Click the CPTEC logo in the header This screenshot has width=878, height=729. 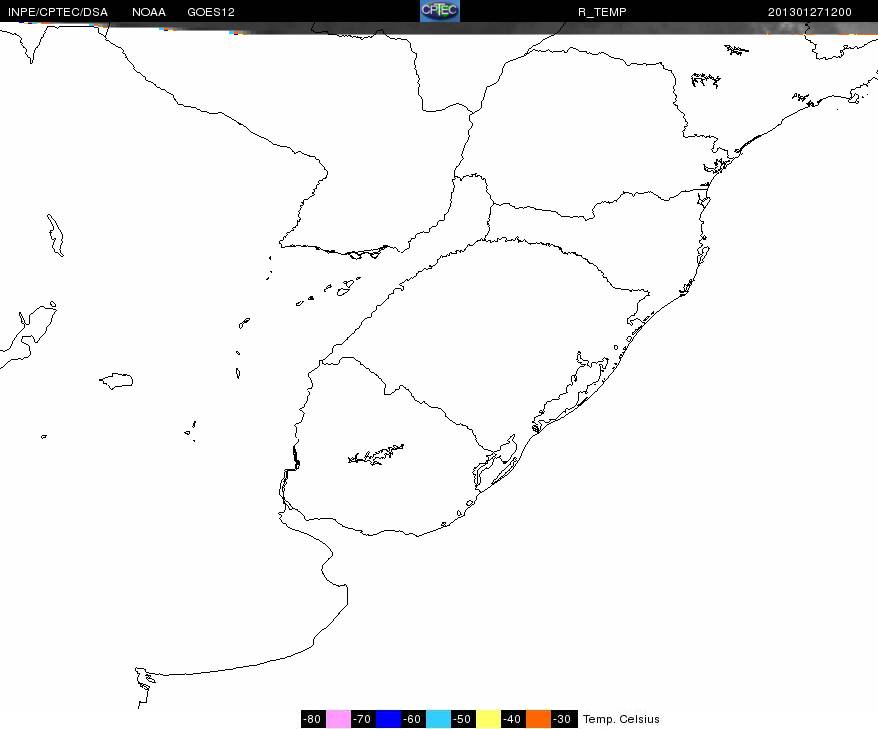click(440, 11)
